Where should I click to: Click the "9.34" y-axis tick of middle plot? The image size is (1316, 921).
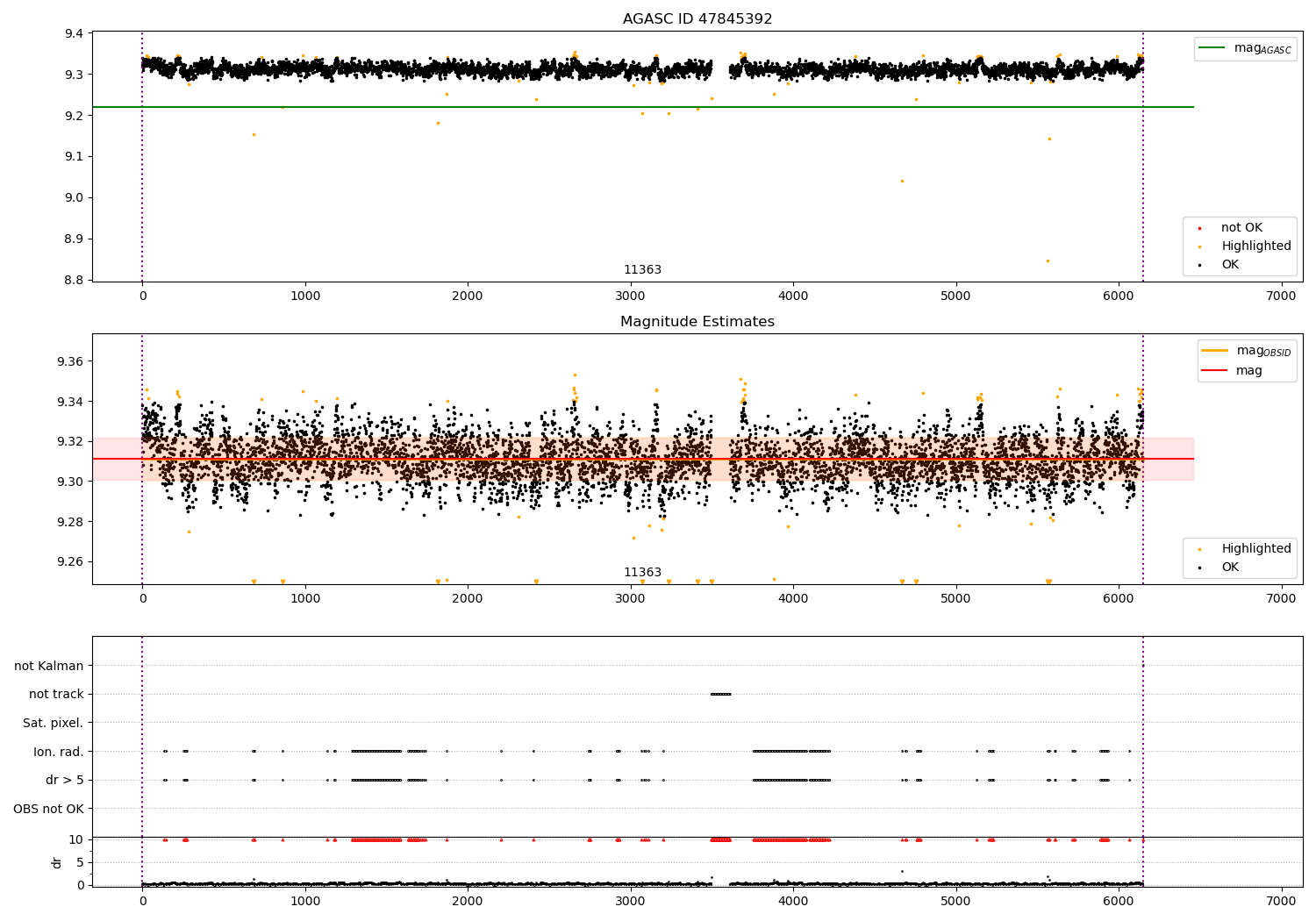pyautogui.click(x=71, y=403)
